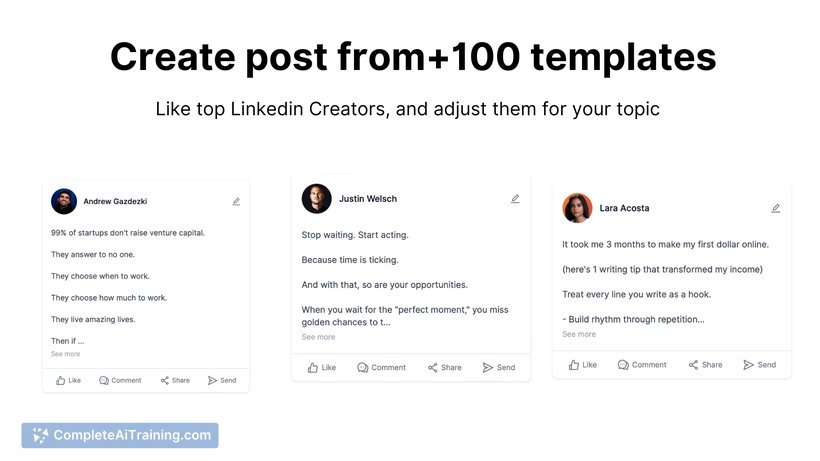This screenshot has height=461, width=820.
Task: Comment on Andrew Gazdezki's post
Action: pyautogui.click(x=120, y=381)
